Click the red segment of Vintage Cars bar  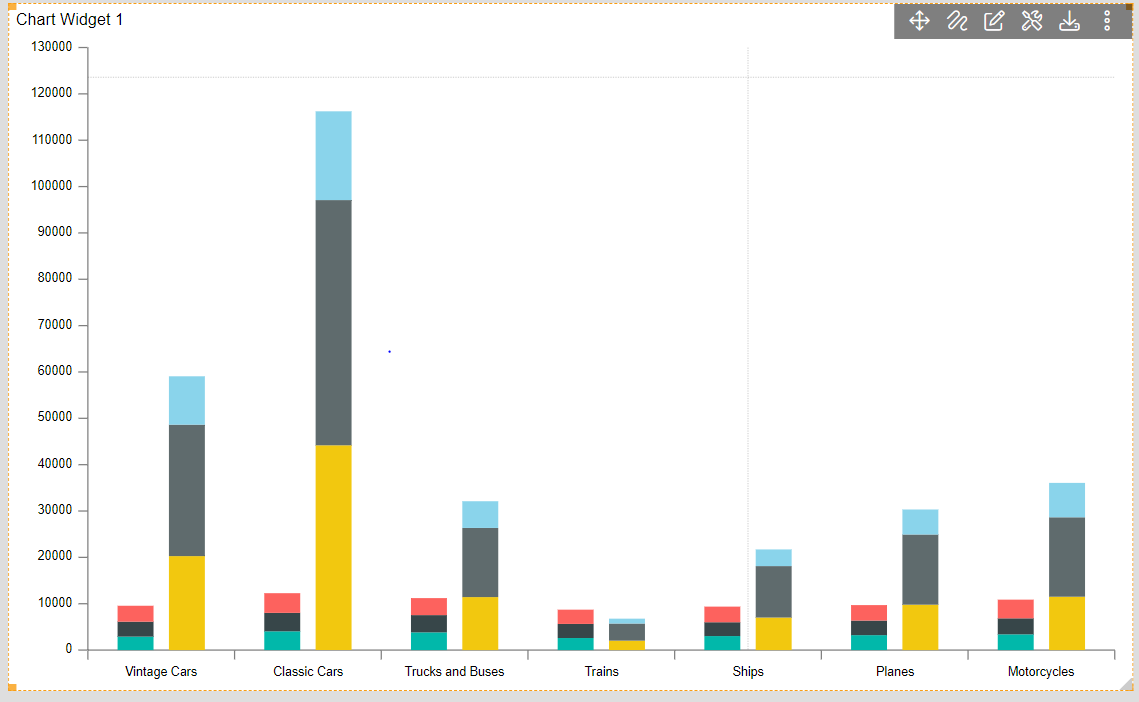(x=136, y=614)
